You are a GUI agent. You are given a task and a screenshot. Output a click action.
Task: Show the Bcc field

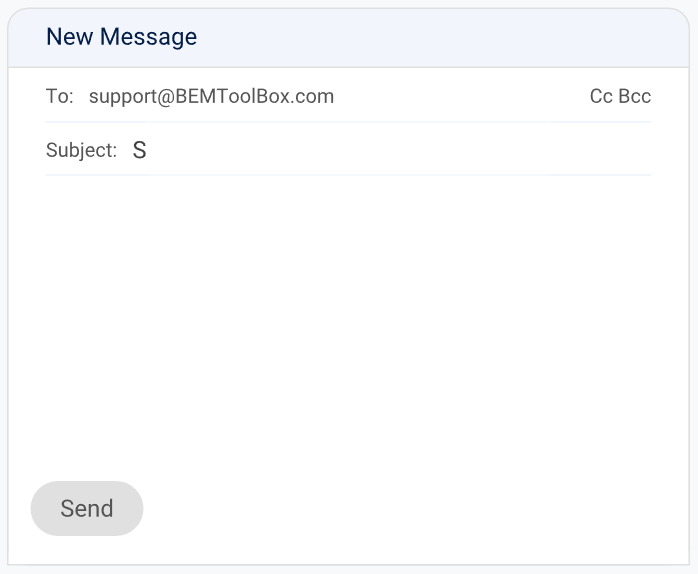point(635,97)
